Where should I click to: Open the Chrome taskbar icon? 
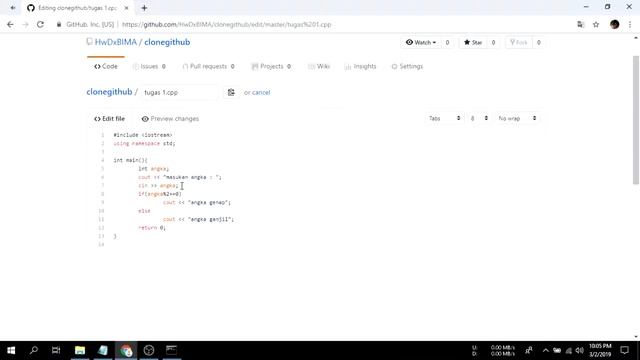126,350
